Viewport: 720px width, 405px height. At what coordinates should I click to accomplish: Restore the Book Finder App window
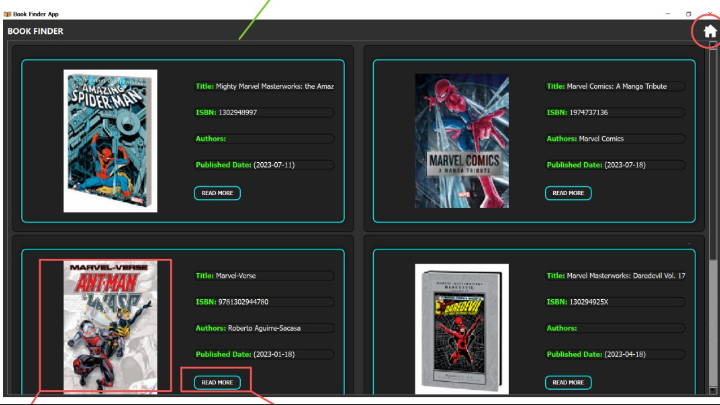[688, 14]
